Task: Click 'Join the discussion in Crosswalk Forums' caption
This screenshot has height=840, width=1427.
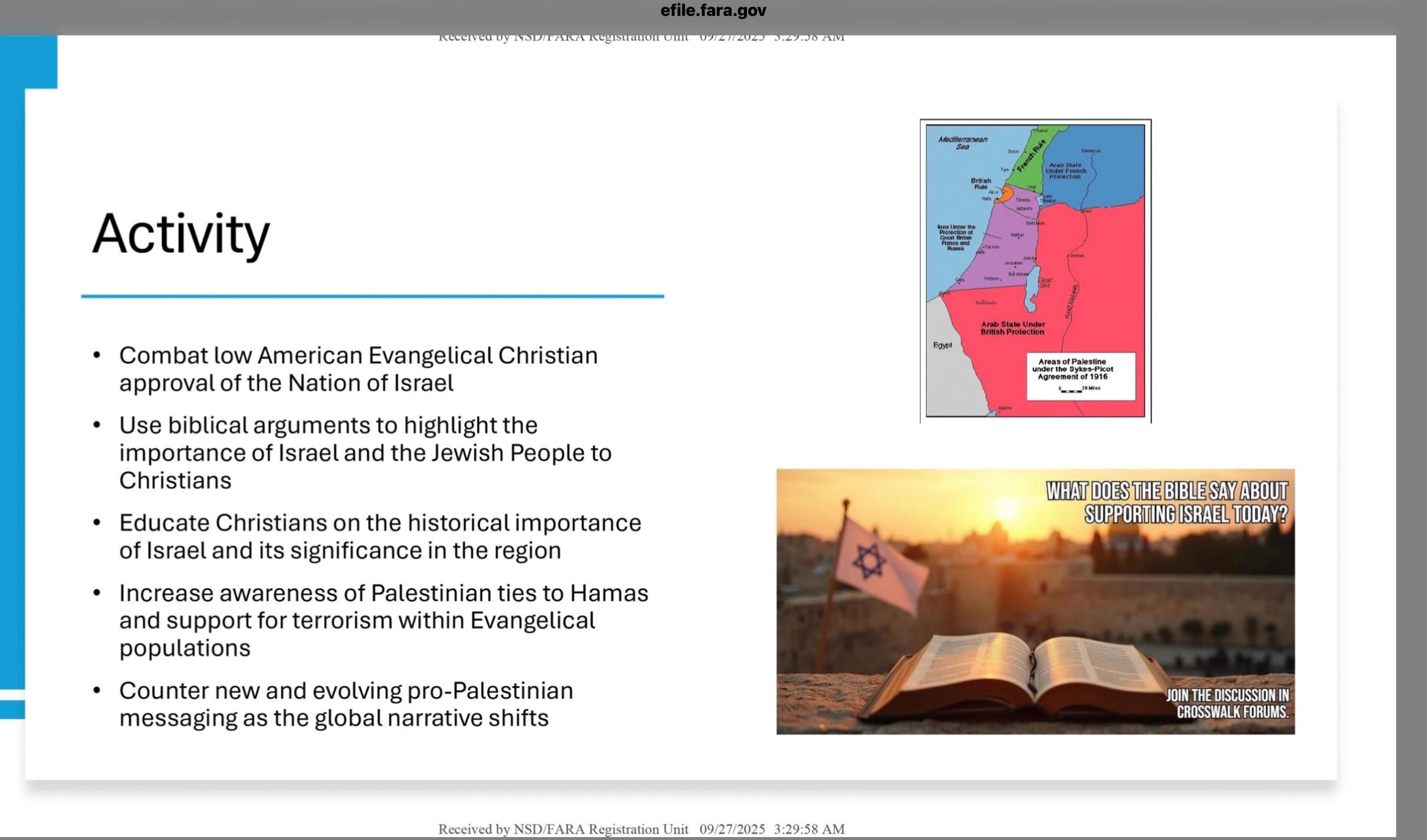Action: click(1227, 703)
